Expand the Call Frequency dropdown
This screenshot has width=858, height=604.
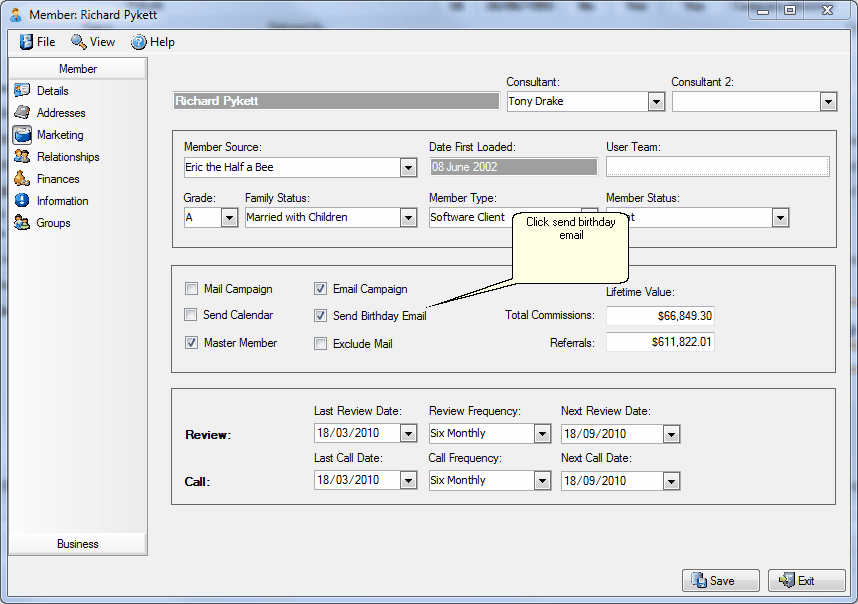[542, 480]
